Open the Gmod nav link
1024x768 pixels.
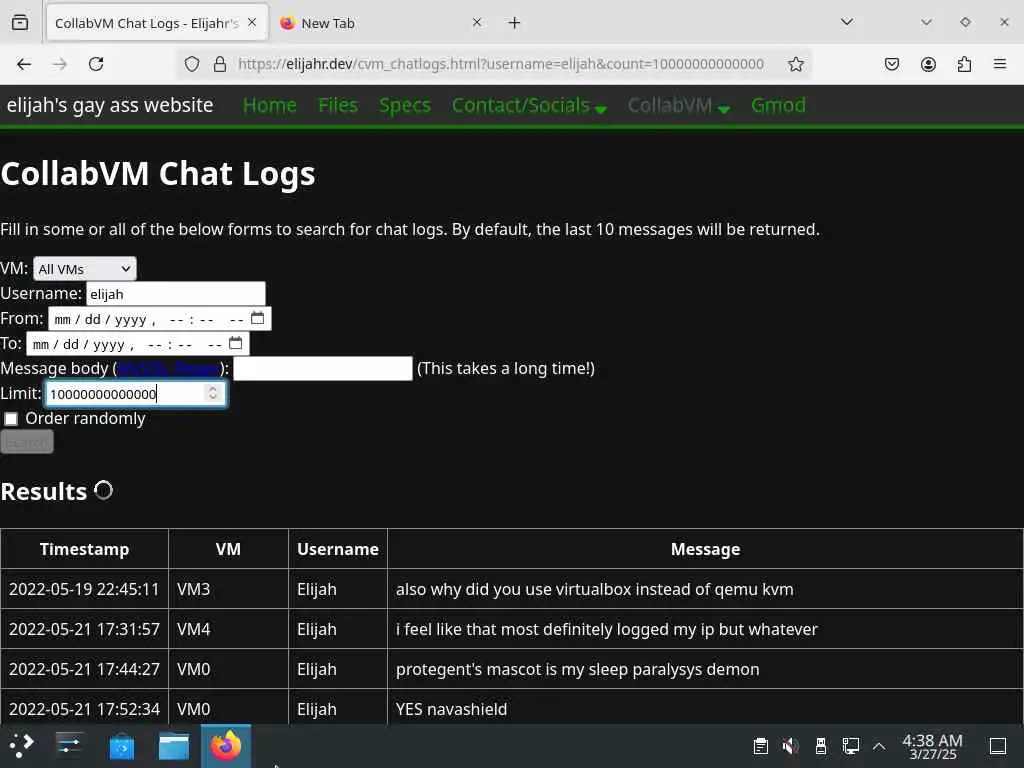coord(778,105)
